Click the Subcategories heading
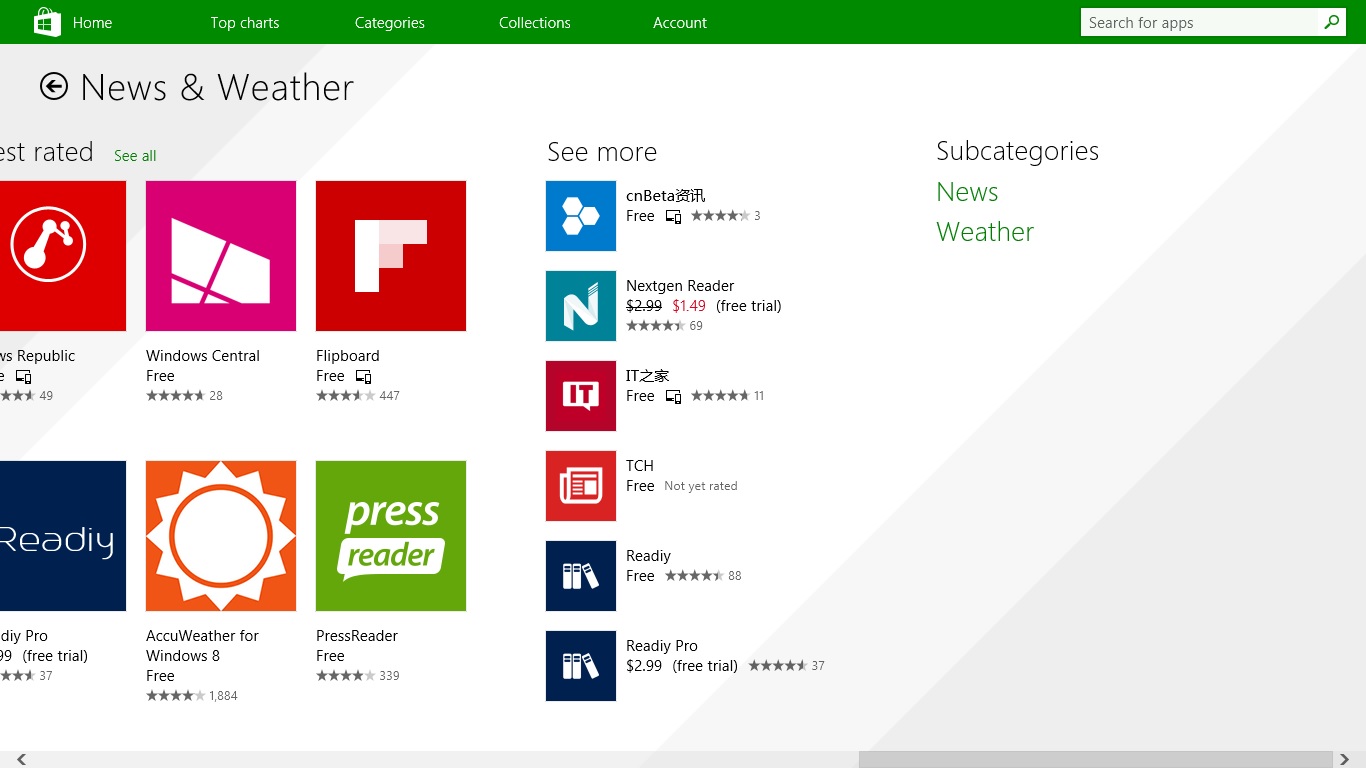The image size is (1366, 768). tap(1017, 151)
